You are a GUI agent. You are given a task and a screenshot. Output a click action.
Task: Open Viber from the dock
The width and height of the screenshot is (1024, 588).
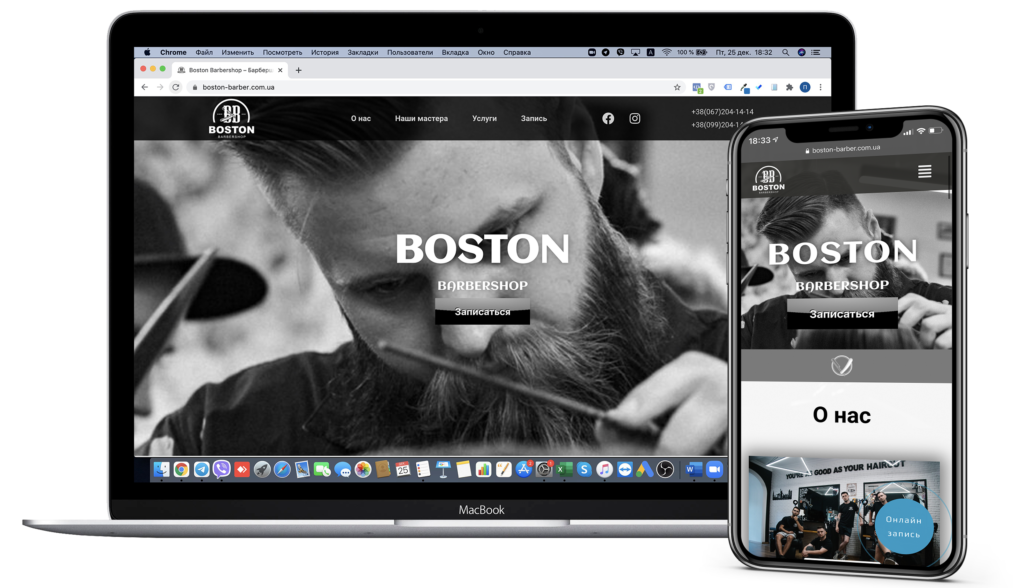(x=222, y=469)
